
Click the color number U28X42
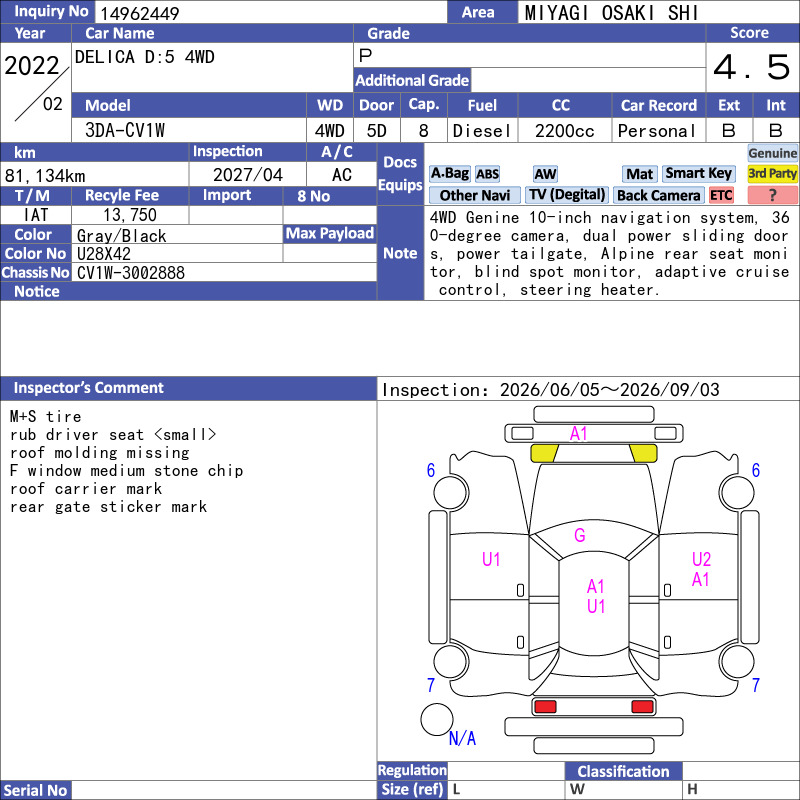tap(104, 254)
